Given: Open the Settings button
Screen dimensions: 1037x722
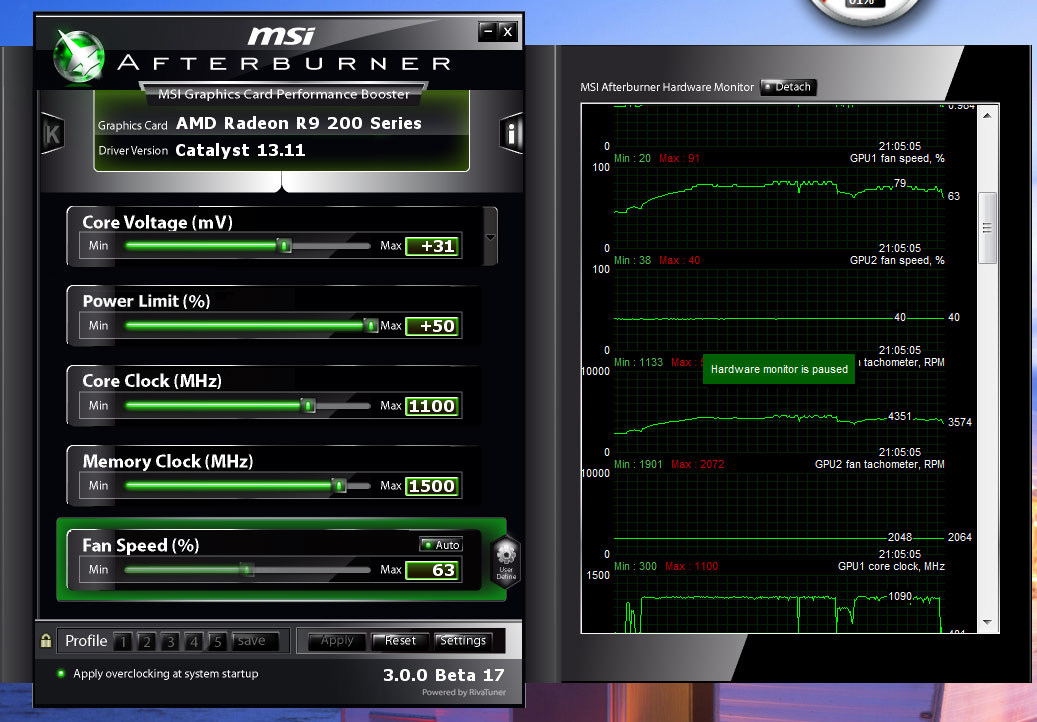Looking at the screenshot, I should tap(463, 641).
